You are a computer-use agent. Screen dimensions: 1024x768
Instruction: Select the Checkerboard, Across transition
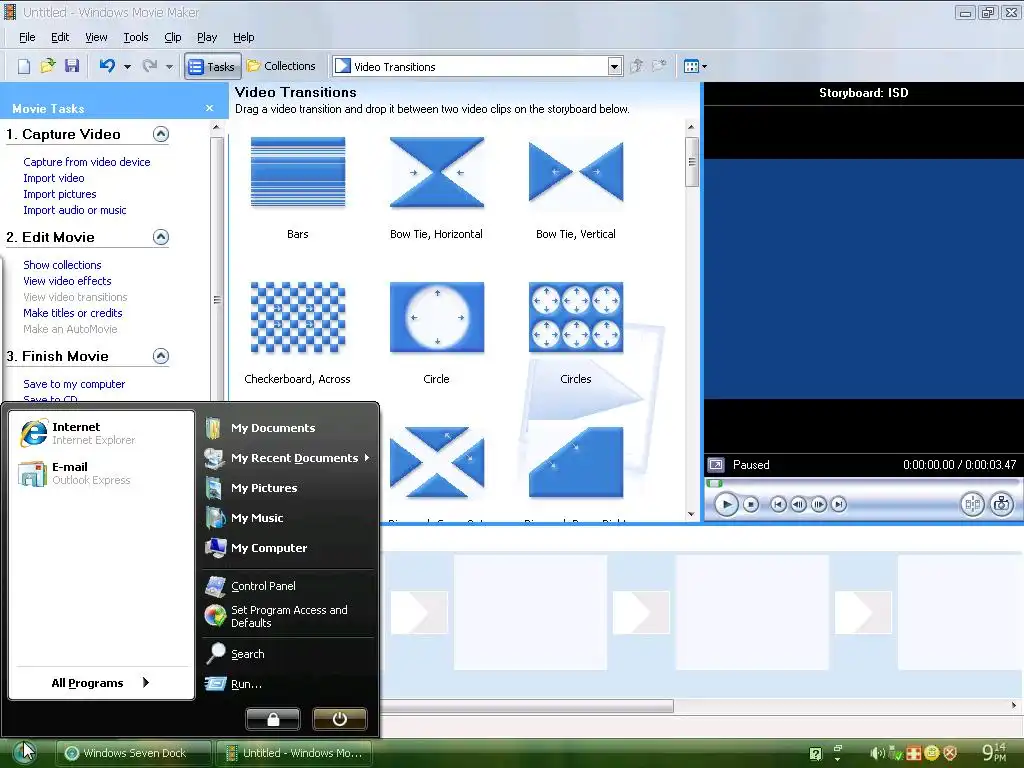(x=298, y=317)
